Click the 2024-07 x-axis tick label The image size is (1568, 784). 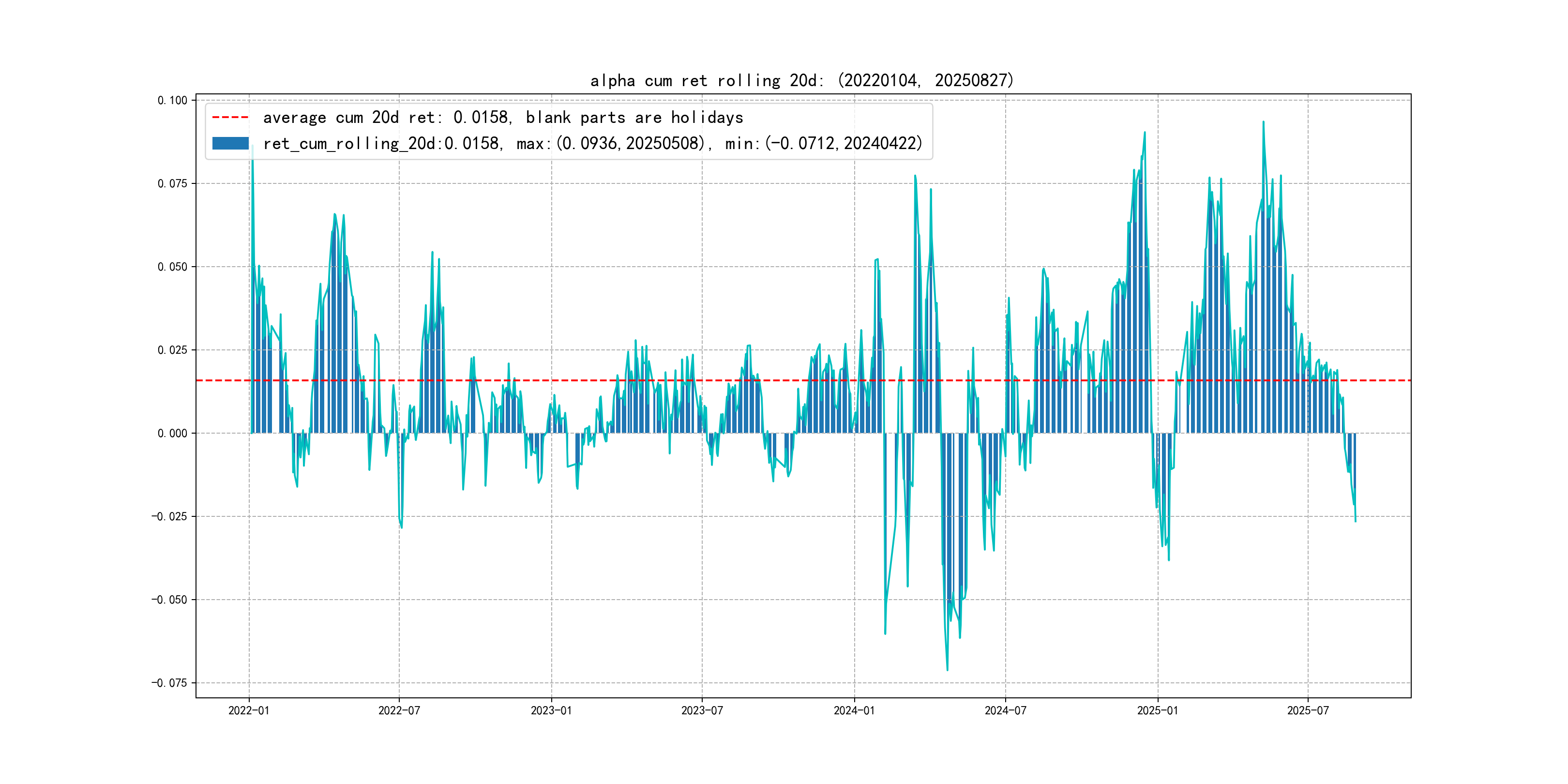[x=1005, y=710]
